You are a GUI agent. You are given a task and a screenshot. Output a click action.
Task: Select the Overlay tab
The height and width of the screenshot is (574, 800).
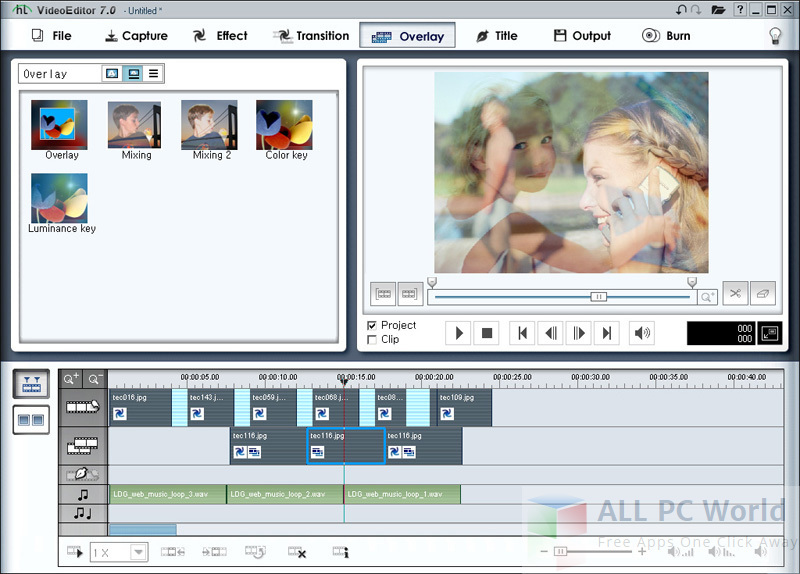pos(407,36)
